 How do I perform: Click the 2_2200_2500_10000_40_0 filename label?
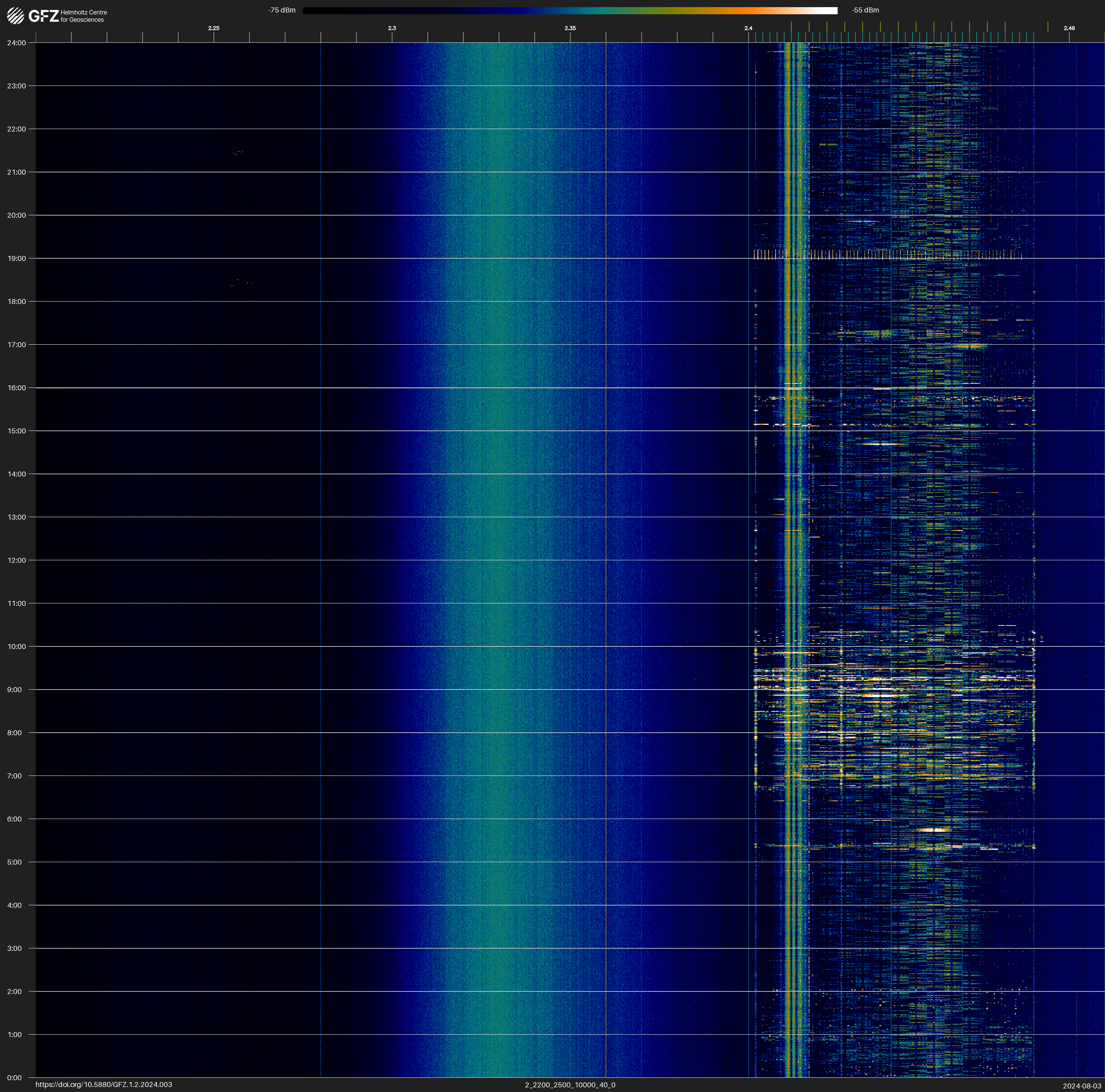click(x=570, y=1085)
